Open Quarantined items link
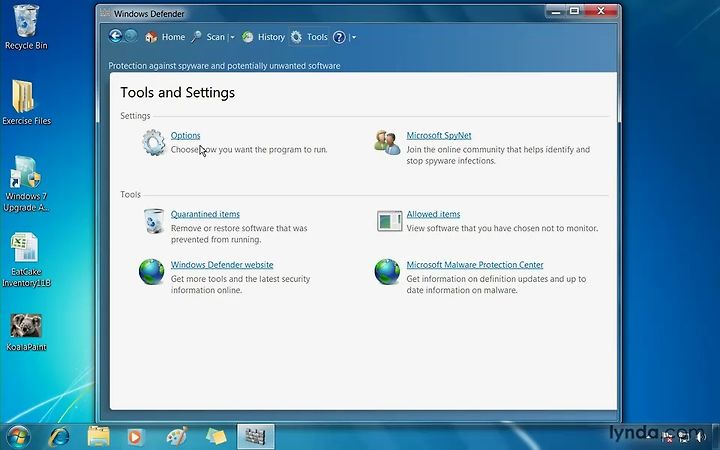 [205, 214]
